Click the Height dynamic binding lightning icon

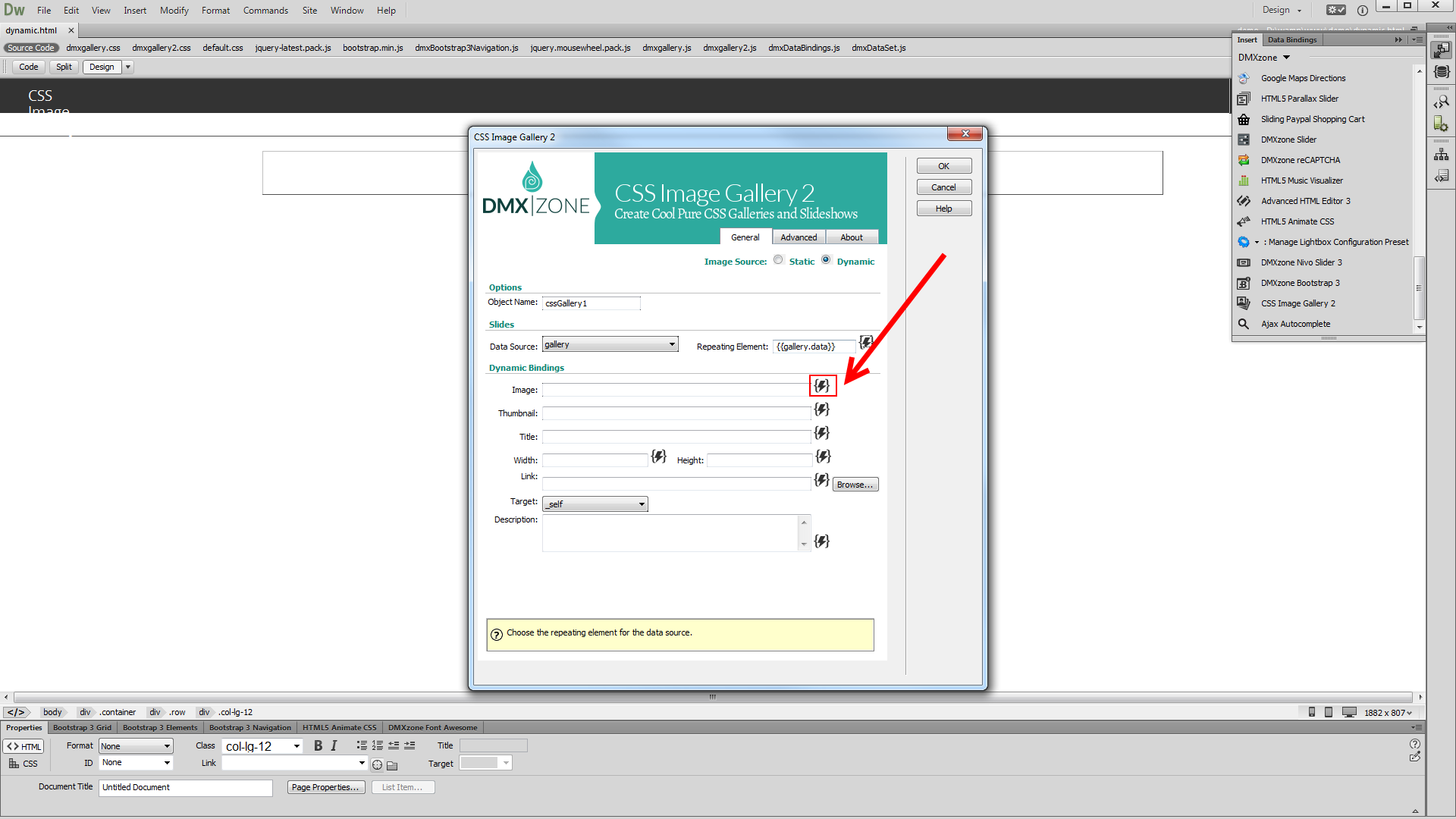pyautogui.click(x=824, y=457)
